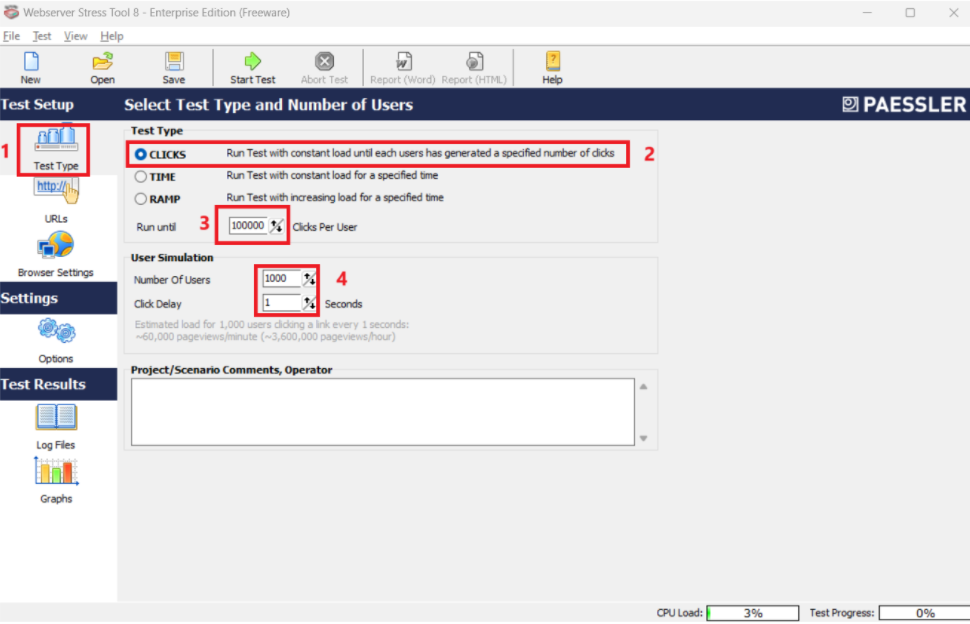This screenshot has width=970, height=624.
Task: Click the Click Delay spinner arrows
Action: coord(309,303)
